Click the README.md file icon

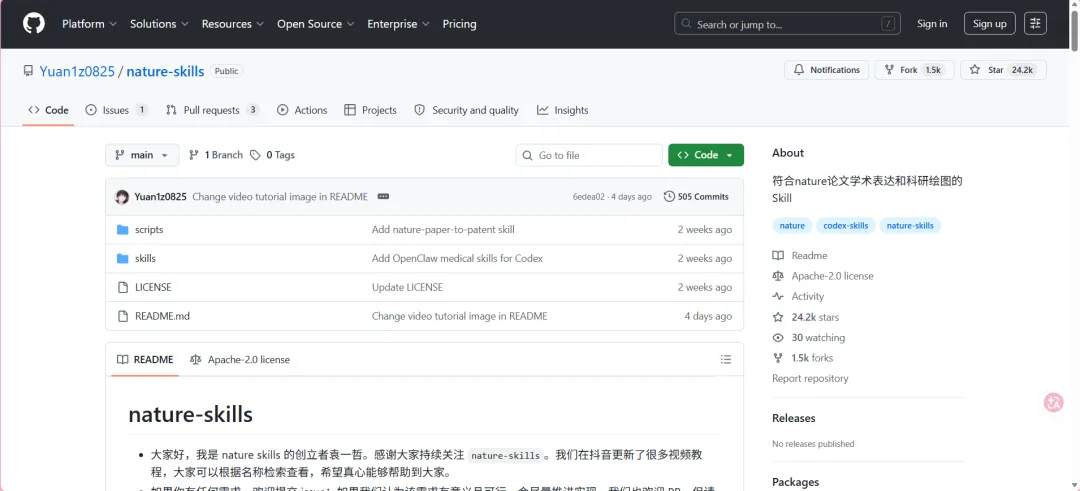[123, 316]
